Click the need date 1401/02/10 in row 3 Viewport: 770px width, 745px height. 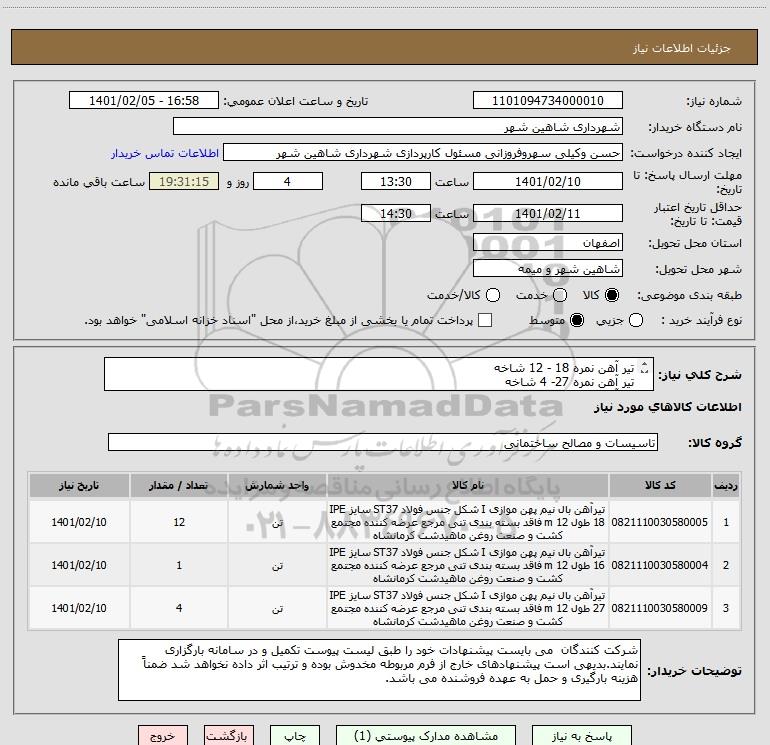coord(79,608)
